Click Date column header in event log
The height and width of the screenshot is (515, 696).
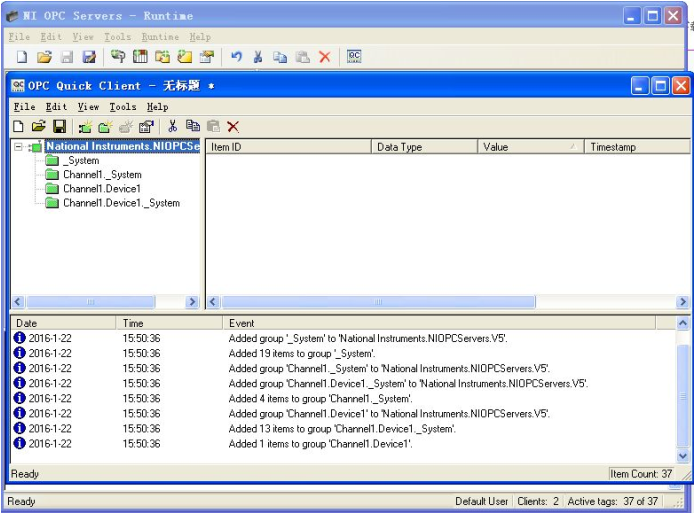tap(63, 323)
